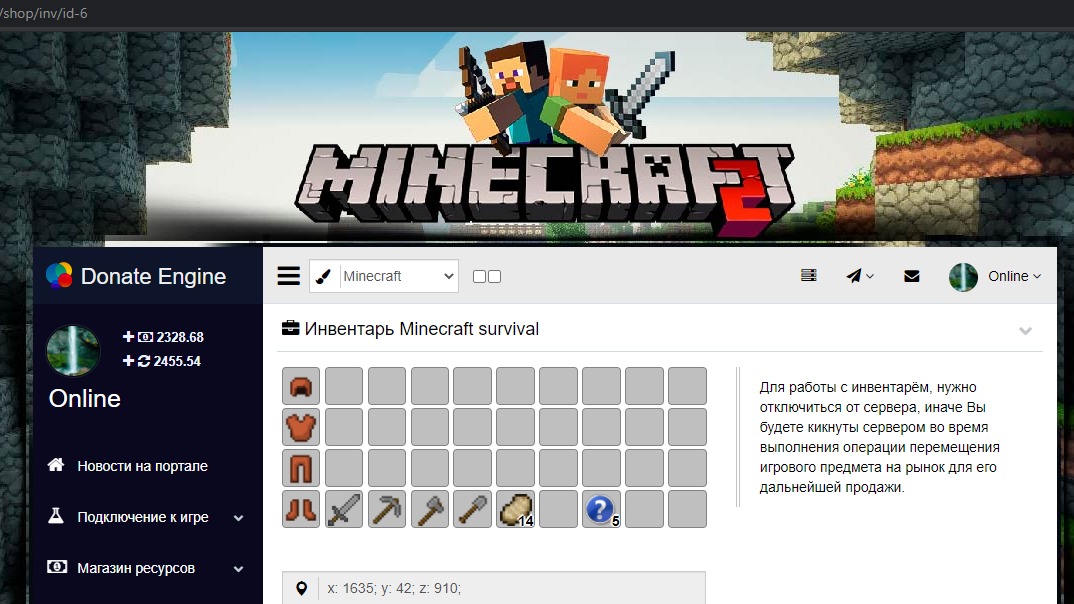Viewport: 1074px width, 604px height.
Task: Toggle the second square layout box
Action: (494, 277)
